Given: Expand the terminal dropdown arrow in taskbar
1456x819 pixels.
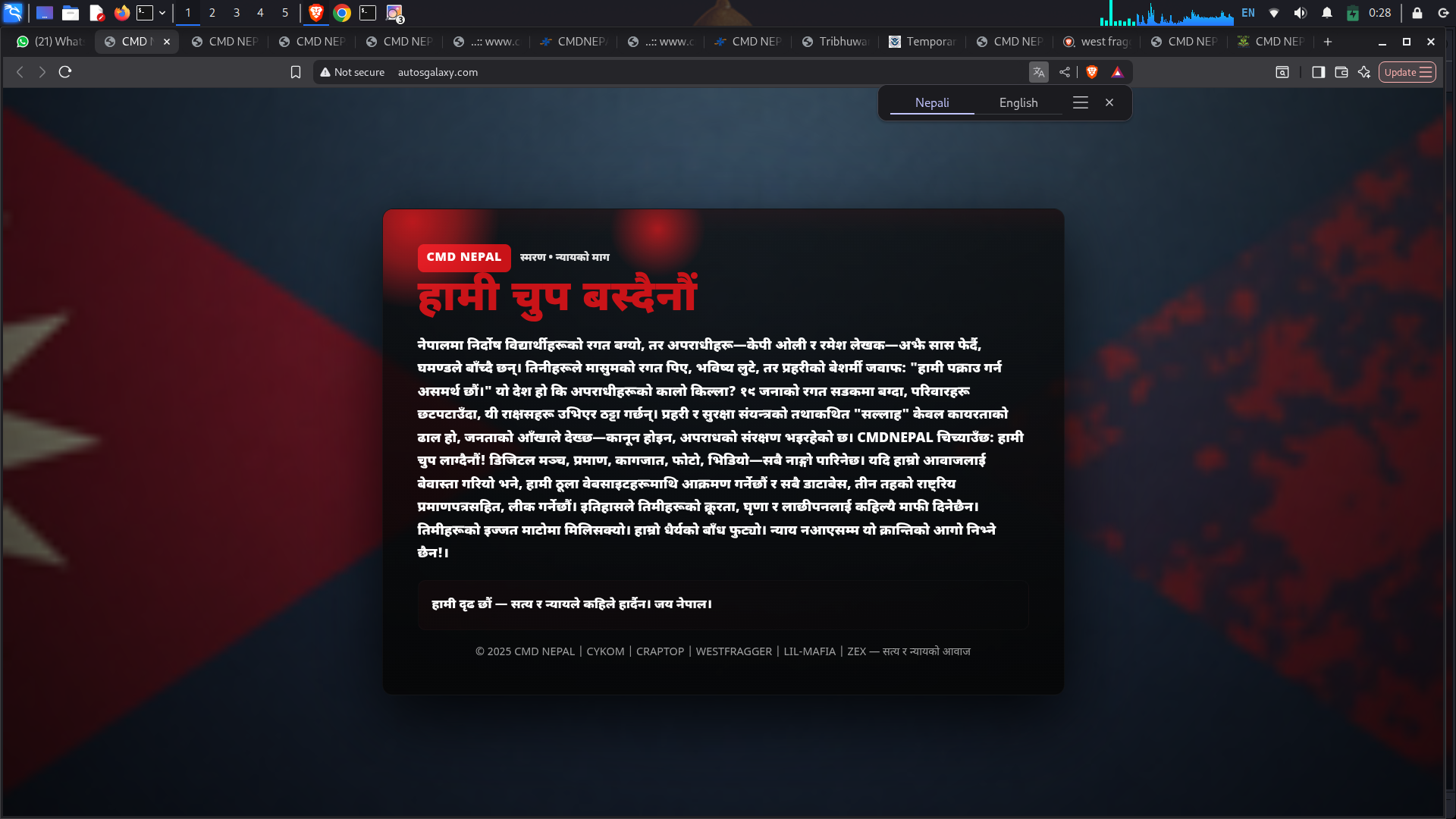Looking at the screenshot, I should pos(162,13).
